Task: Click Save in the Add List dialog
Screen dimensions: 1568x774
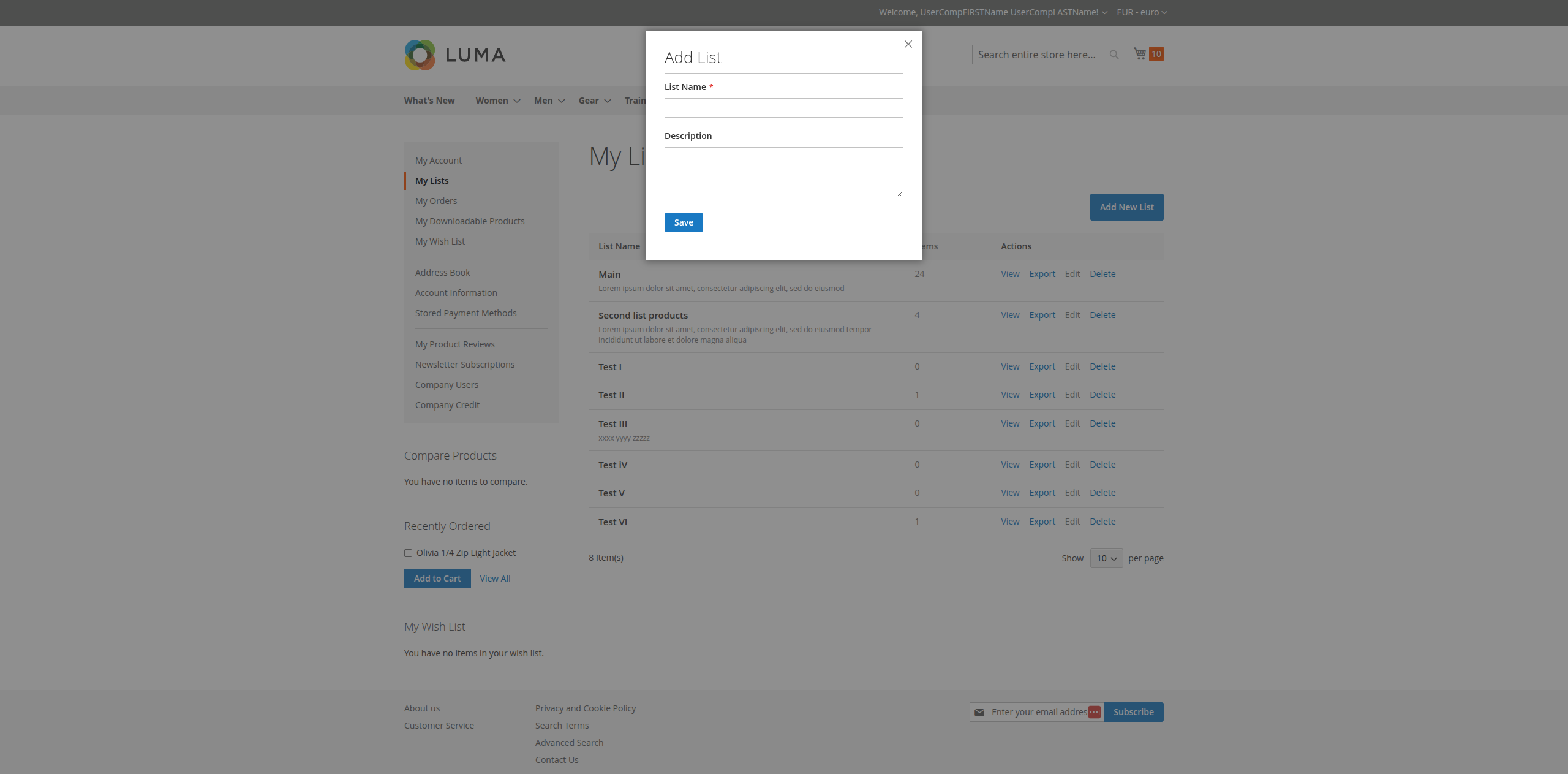Action: tap(683, 222)
